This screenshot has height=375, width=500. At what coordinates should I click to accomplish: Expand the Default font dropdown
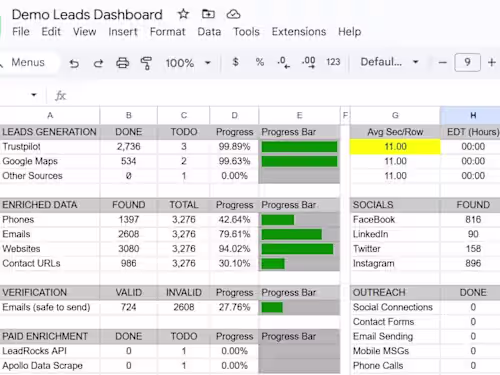point(390,62)
